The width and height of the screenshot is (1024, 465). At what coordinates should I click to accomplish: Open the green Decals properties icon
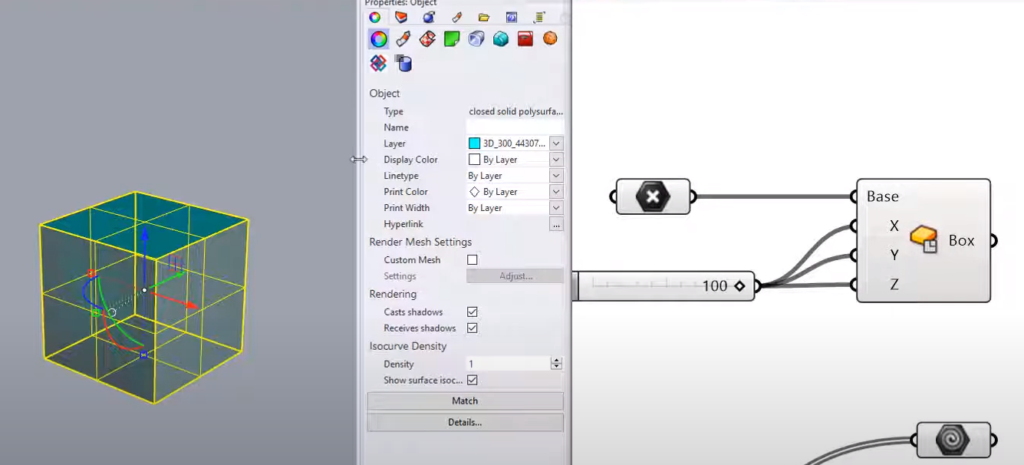coord(452,39)
